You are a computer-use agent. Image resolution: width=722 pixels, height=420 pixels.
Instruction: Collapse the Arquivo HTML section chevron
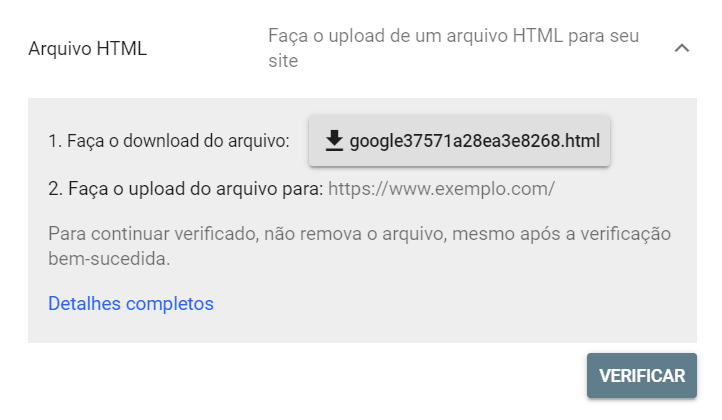pyautogui.click(x=682, y=48)
